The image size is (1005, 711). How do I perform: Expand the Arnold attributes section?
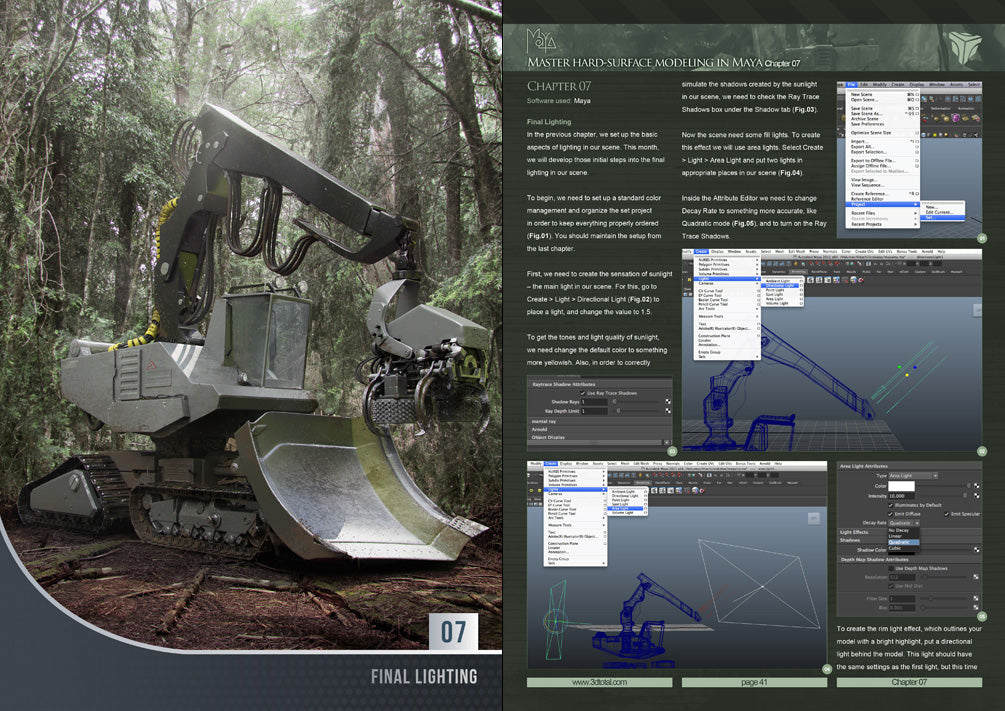point(539,429)
